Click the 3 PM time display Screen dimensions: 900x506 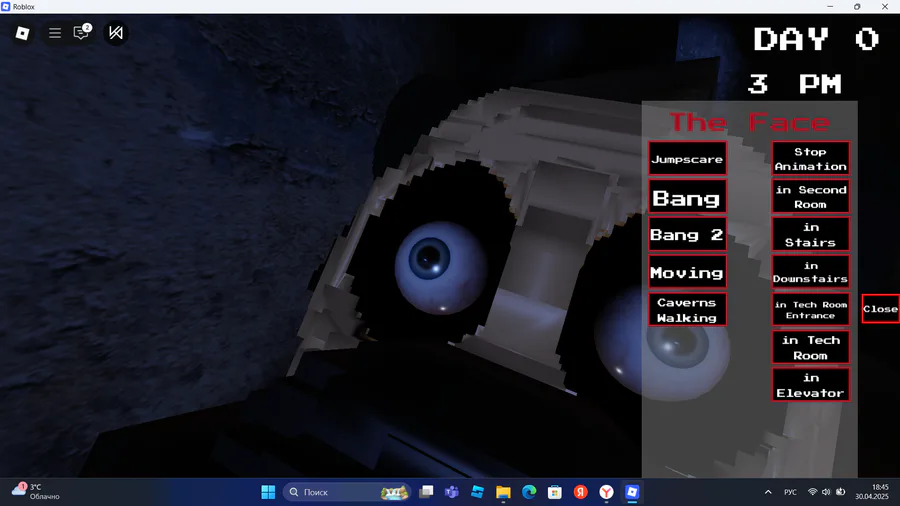(x=795, y=84)
